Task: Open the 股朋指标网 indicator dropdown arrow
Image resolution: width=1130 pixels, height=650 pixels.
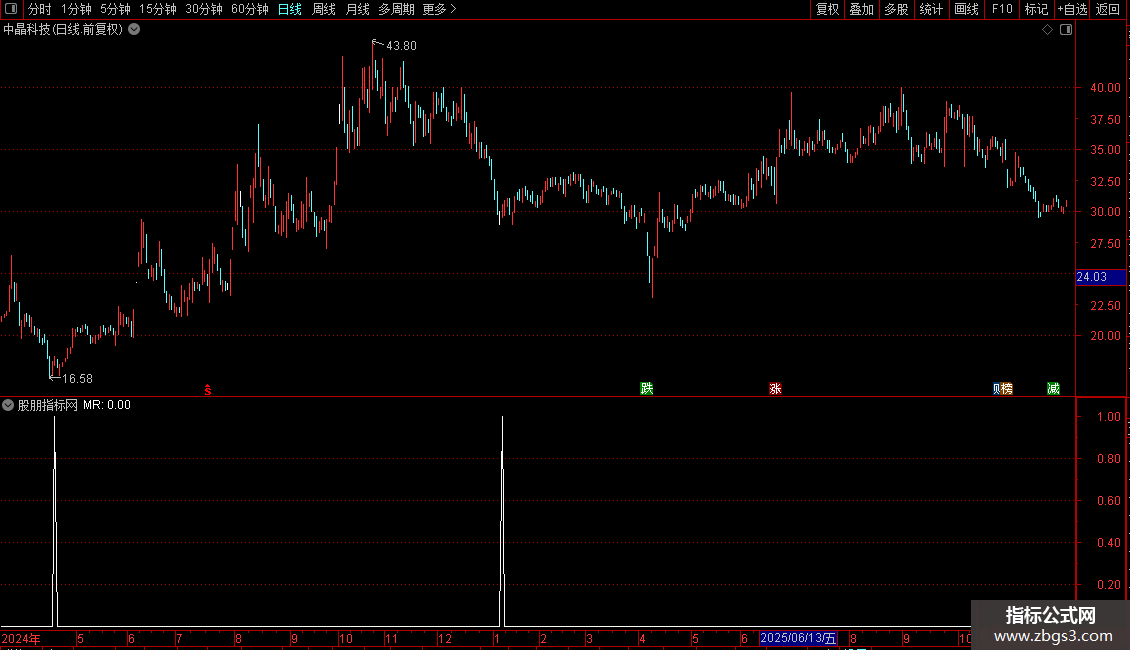Action: (x=8, y=405)
